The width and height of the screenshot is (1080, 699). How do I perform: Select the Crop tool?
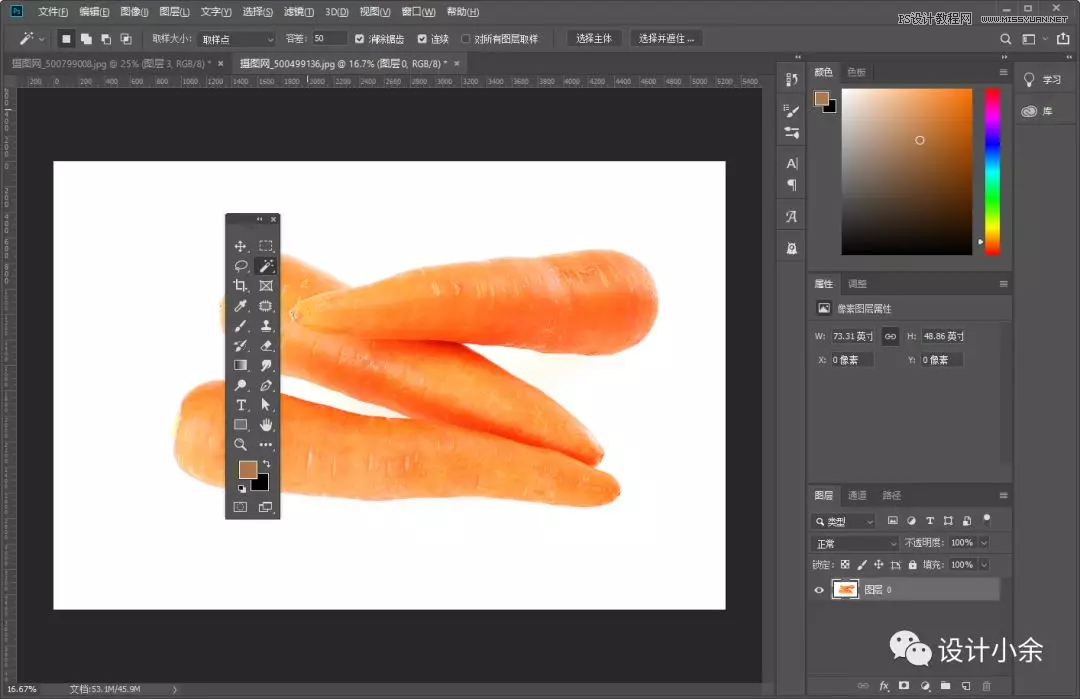pyautogui.click(x=240, y=285)
